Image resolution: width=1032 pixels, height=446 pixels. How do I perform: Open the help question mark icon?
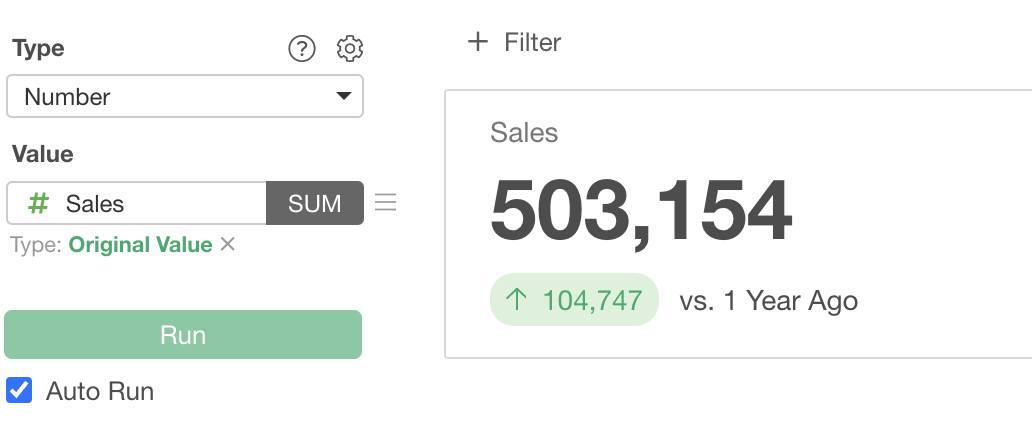(x=301, y=48)
